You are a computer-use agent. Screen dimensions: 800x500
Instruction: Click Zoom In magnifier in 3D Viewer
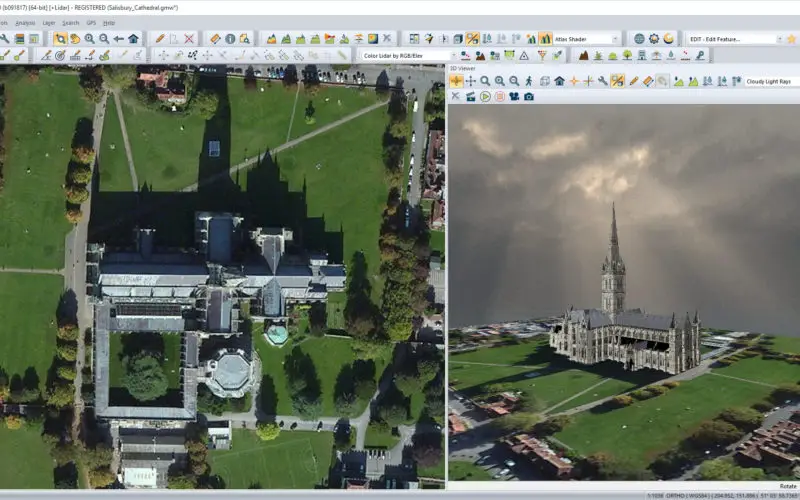coord(499,81)
